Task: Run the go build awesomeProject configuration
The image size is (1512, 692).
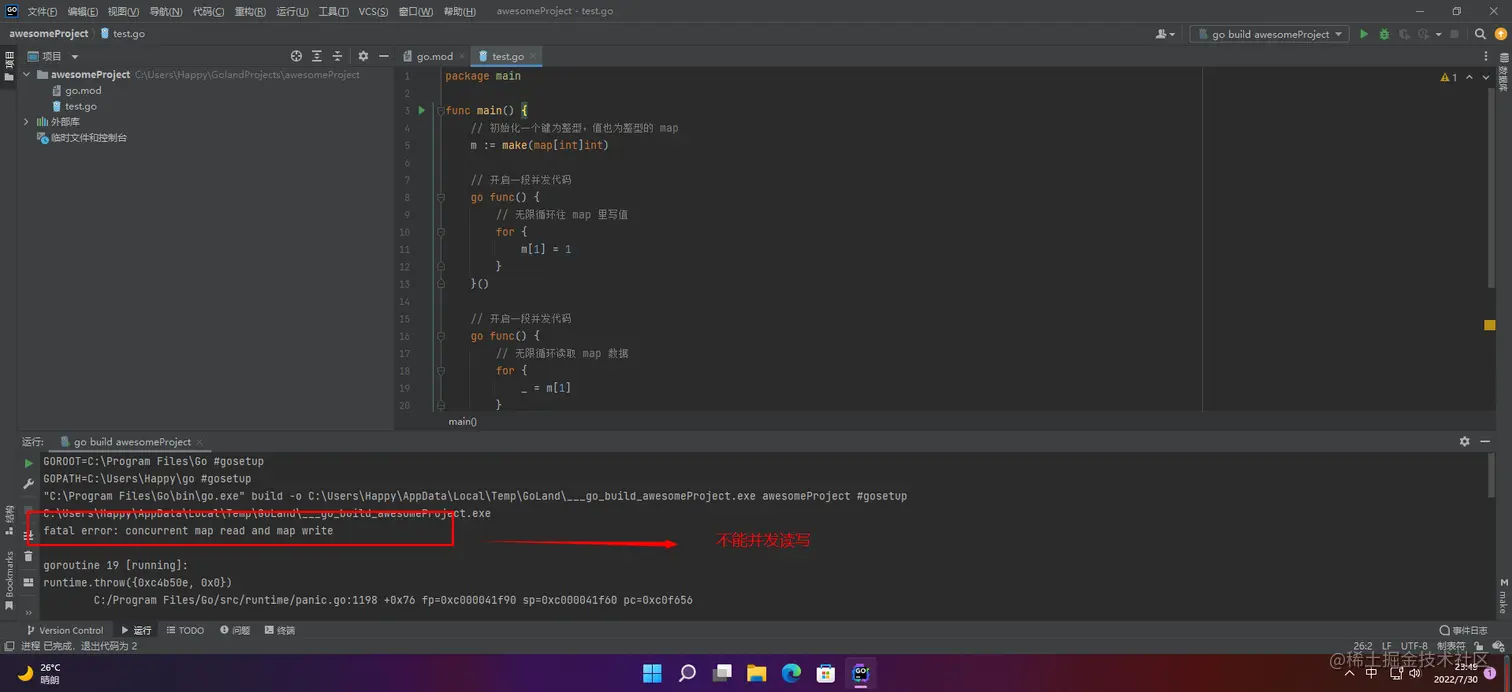Action: click(1363, 34)
